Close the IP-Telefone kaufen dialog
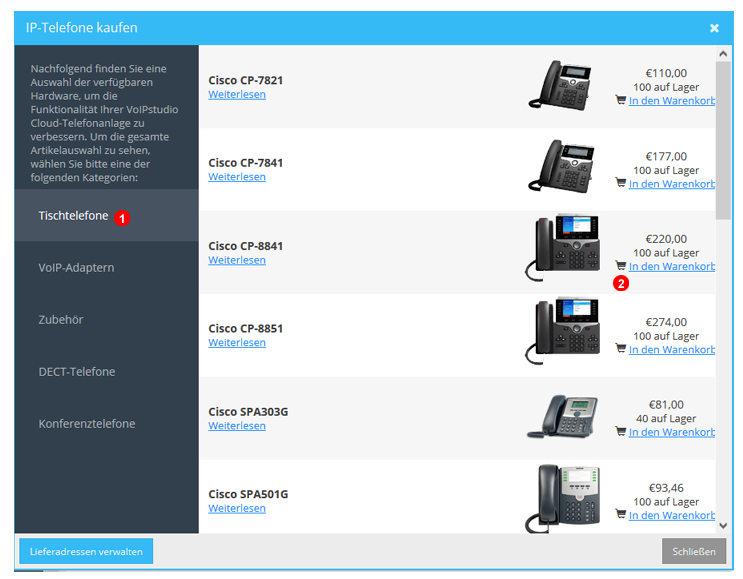The height and width of the screenshot is (579, 743). [x=714, y=28]
